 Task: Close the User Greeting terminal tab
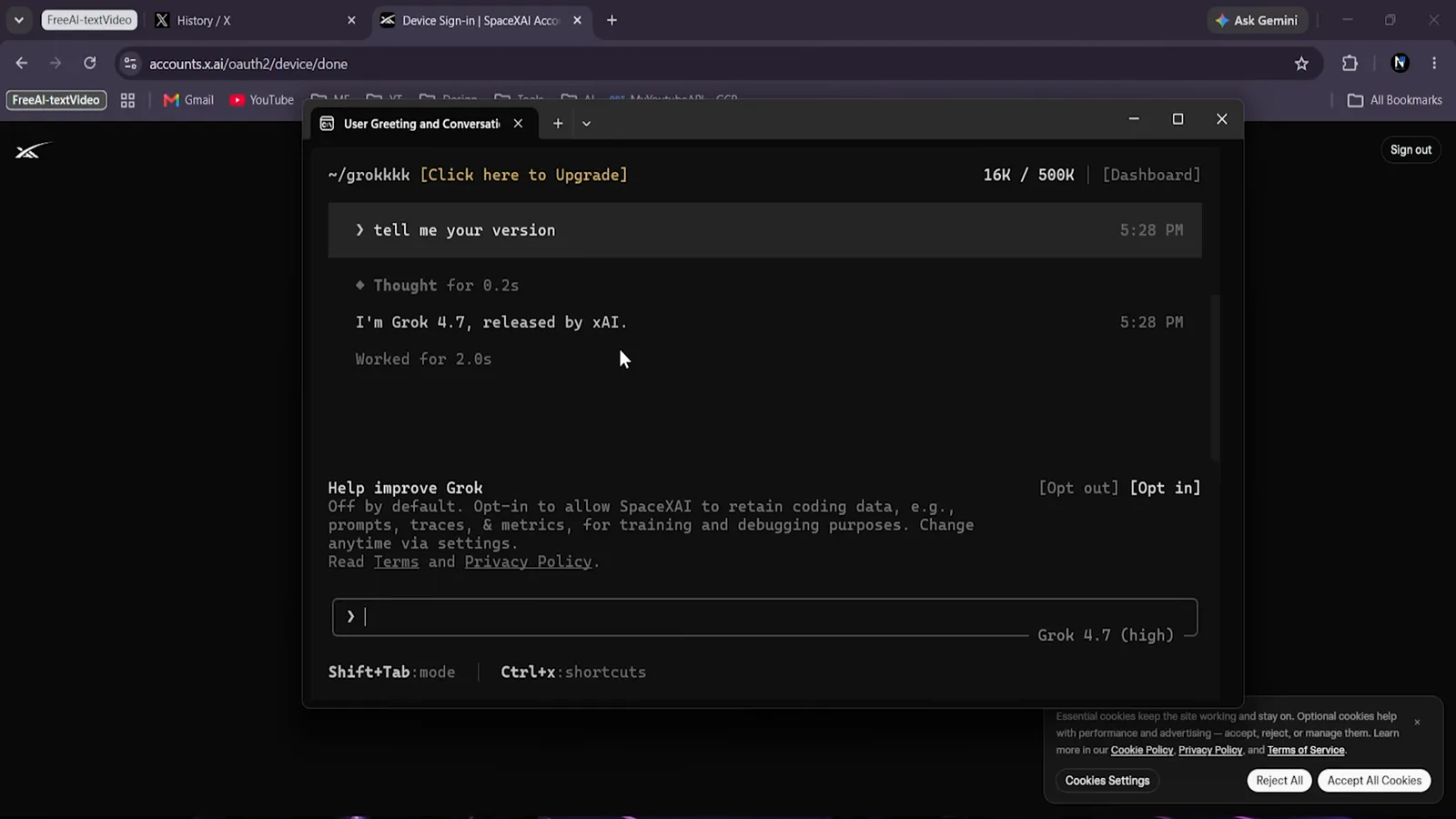[518, 123]
